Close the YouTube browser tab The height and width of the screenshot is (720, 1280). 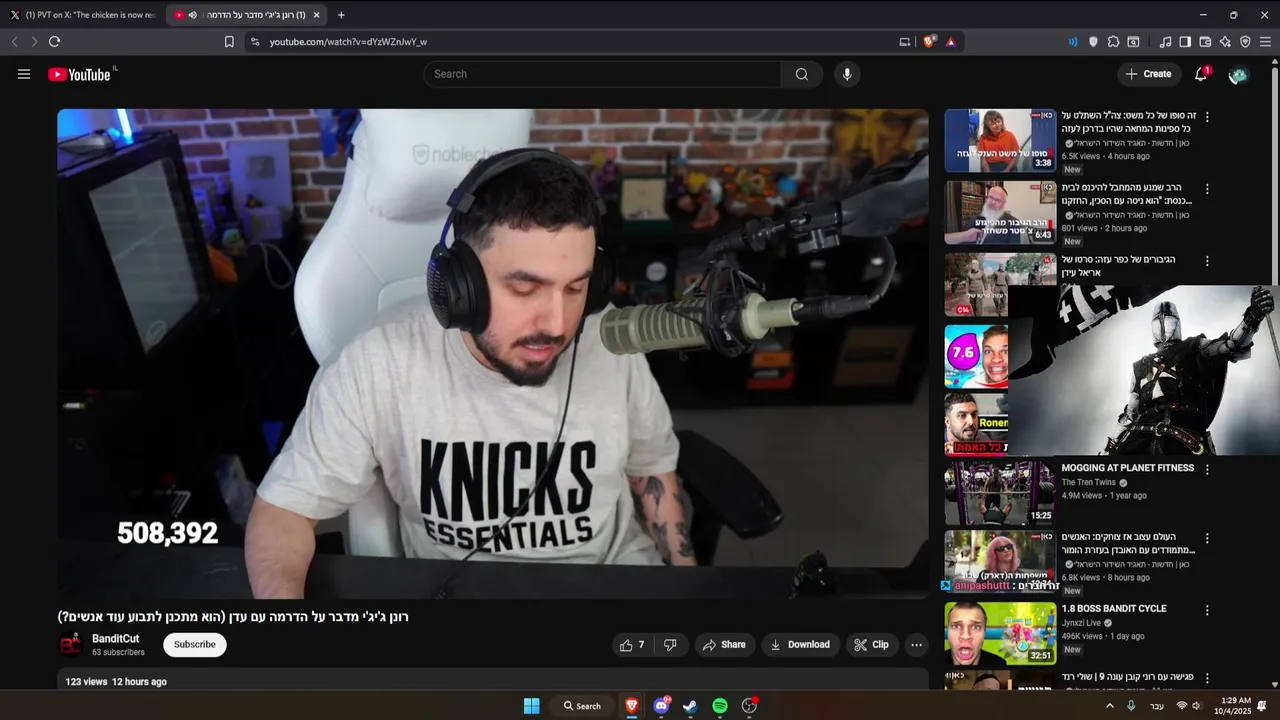click(317, 15)
